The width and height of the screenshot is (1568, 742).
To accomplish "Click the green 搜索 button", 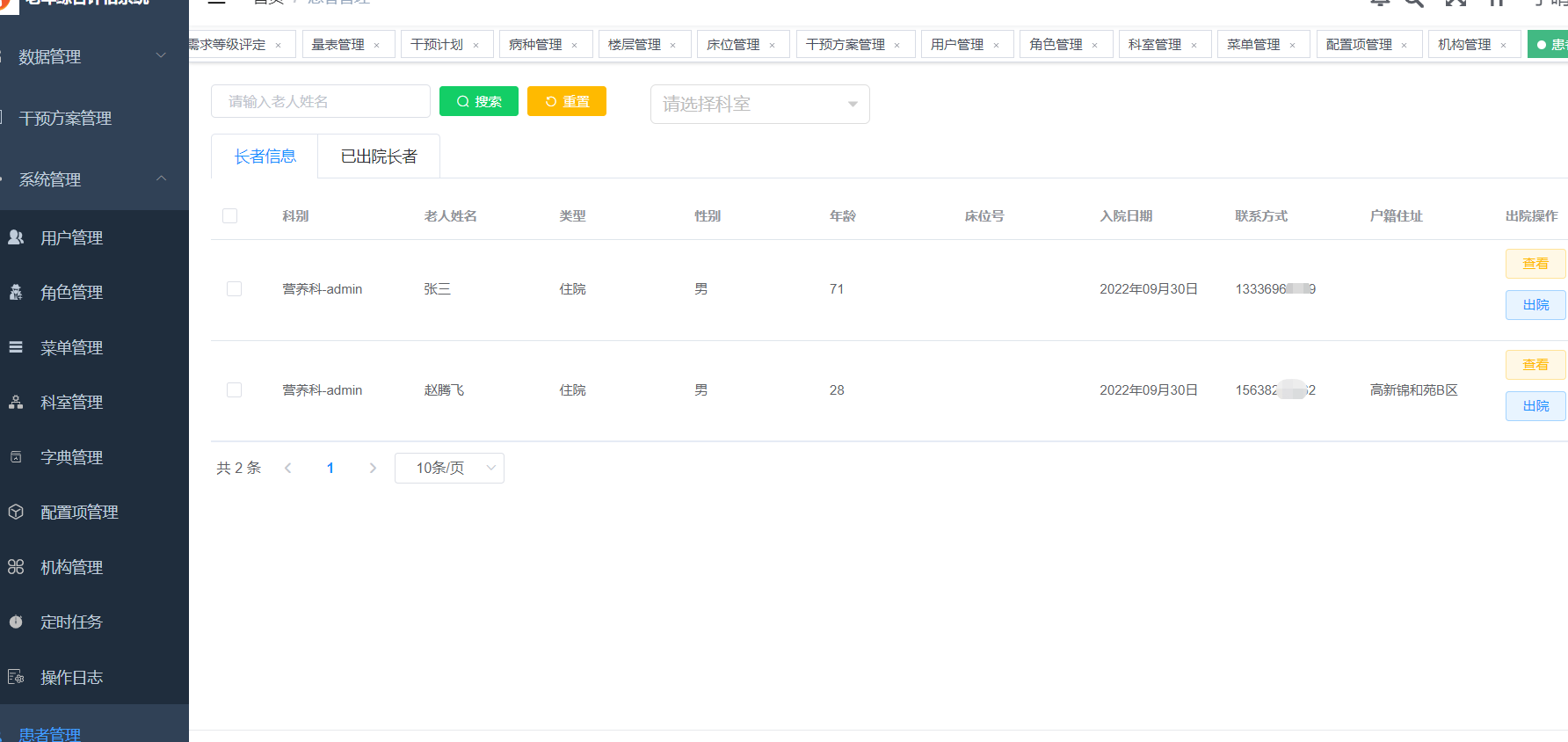I will tap(479, 101).
